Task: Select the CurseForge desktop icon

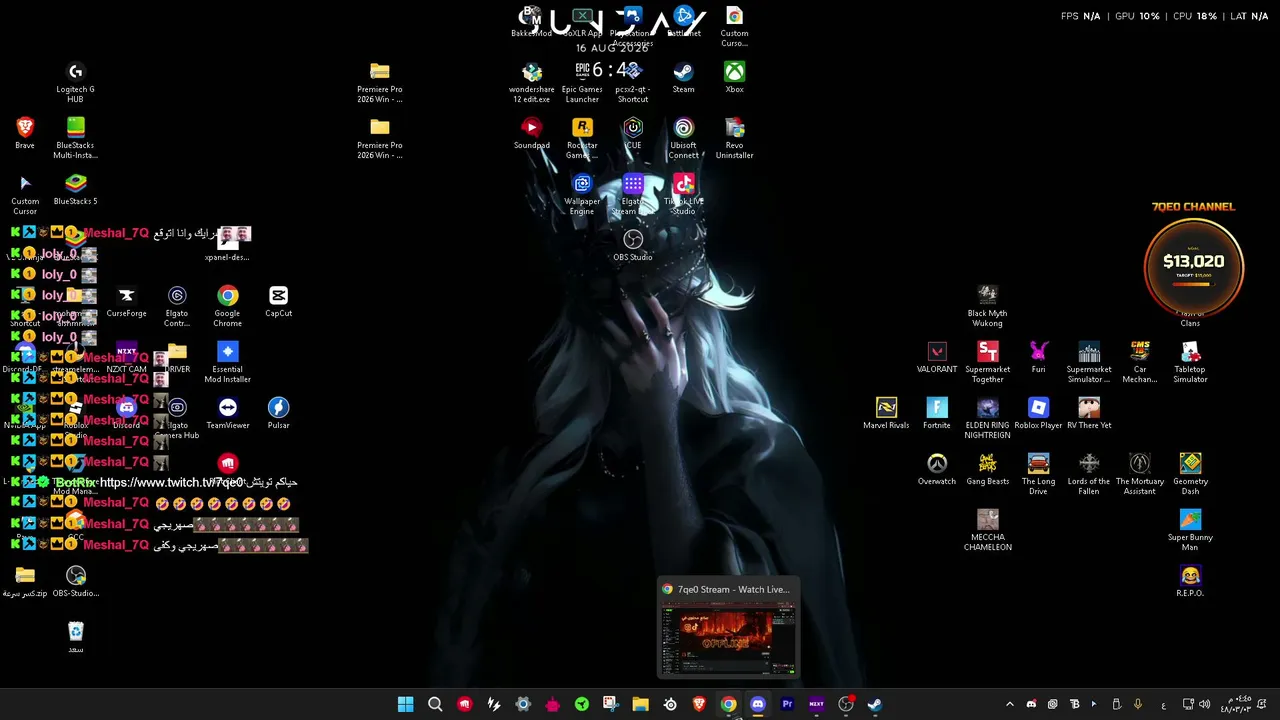Action: click(x=126, y=301)
